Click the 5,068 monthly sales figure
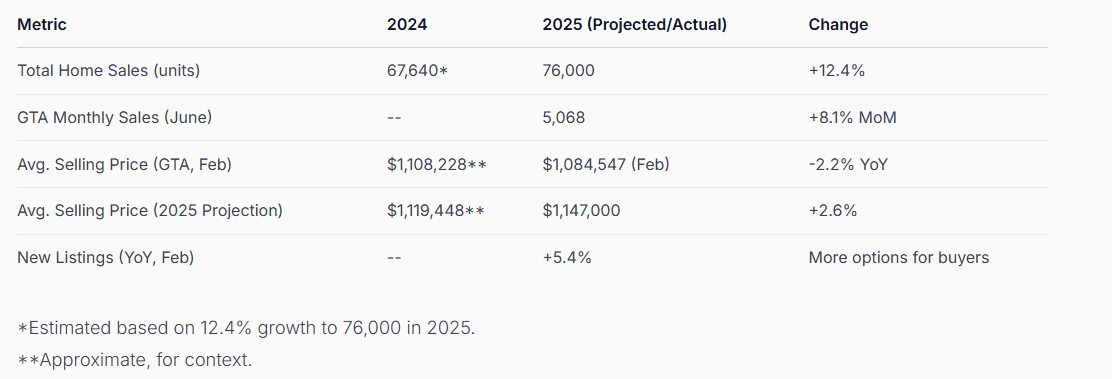 tap(564, 117)
